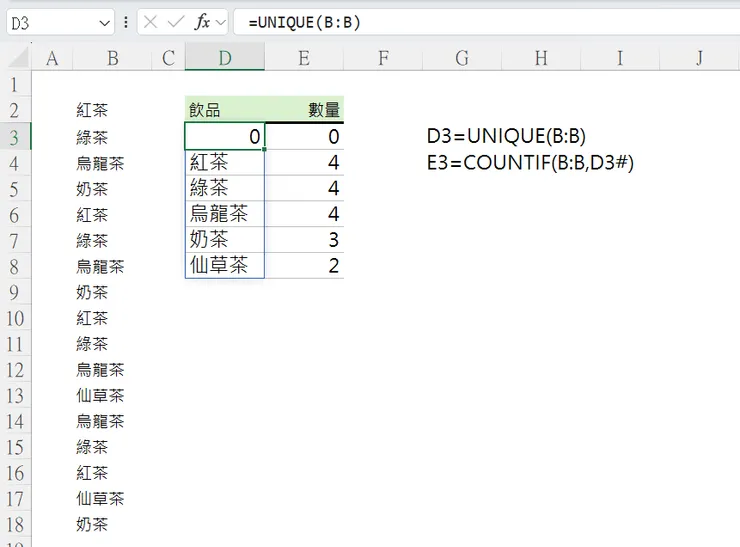Image resolution: width=740 pixels, height=547 pixels.
Task: Select cell D6 with 烏龍茶
Action: (225, 214)
